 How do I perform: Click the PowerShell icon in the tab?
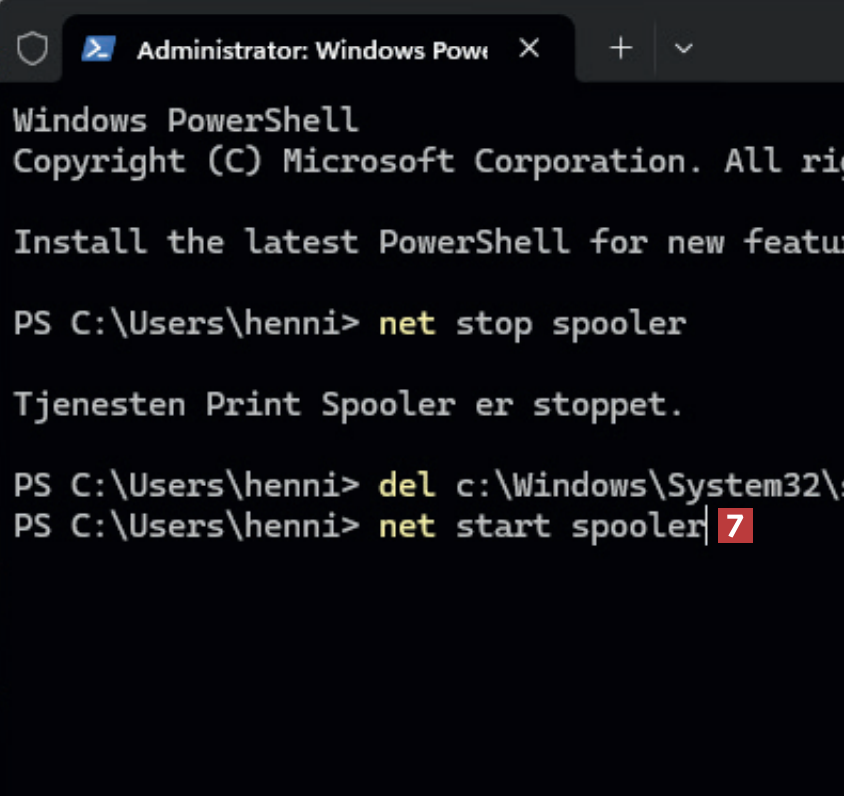tap(97, 48)
